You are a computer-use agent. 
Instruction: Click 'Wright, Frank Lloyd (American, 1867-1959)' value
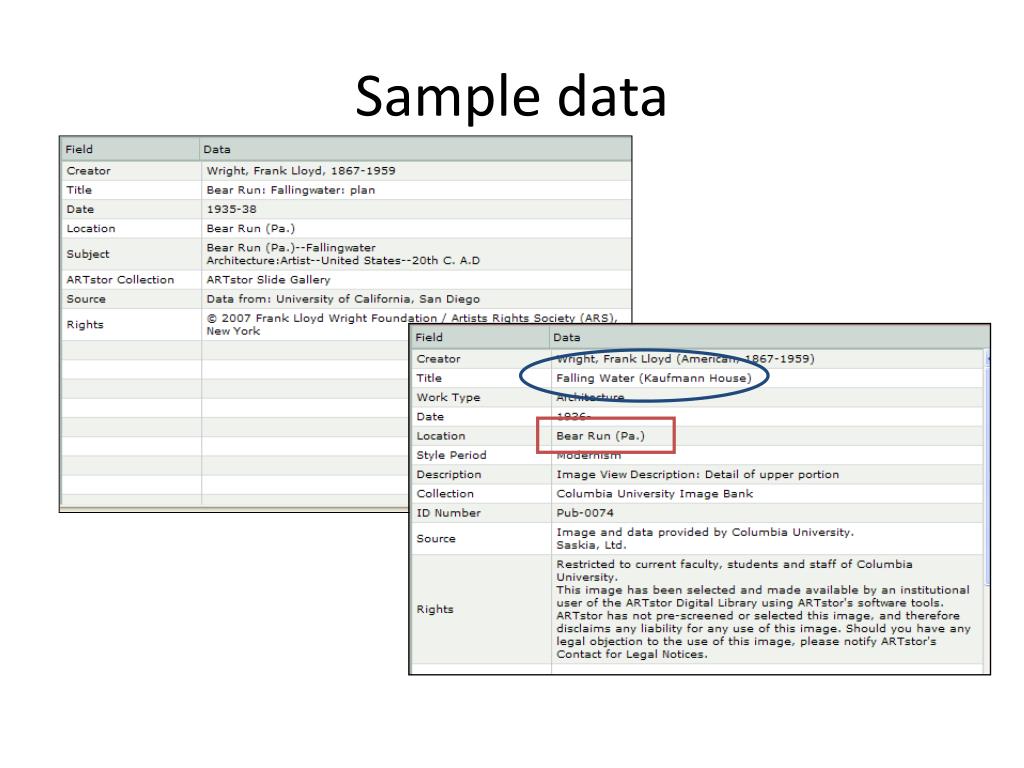[x=685, y=359]
